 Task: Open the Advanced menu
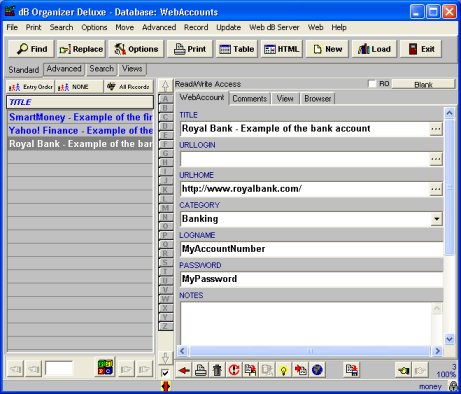pyautogui.click(x=159, y=27)
